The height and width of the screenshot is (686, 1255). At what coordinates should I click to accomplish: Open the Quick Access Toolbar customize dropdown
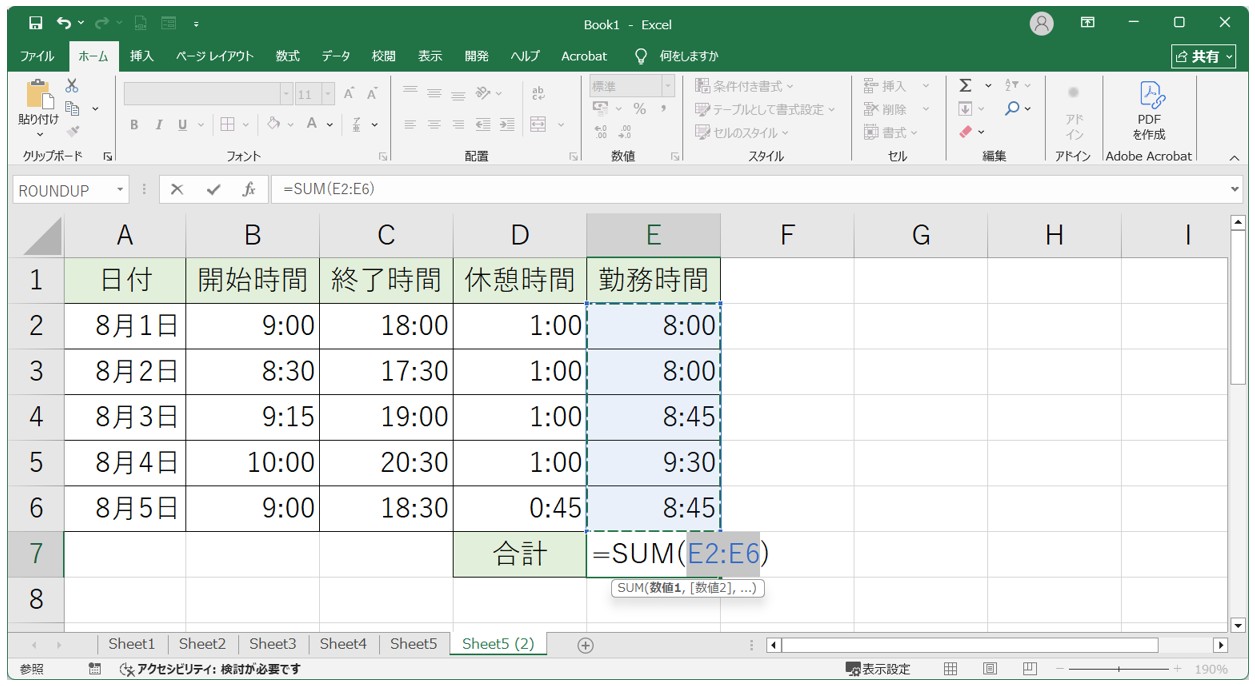(196, 23)
